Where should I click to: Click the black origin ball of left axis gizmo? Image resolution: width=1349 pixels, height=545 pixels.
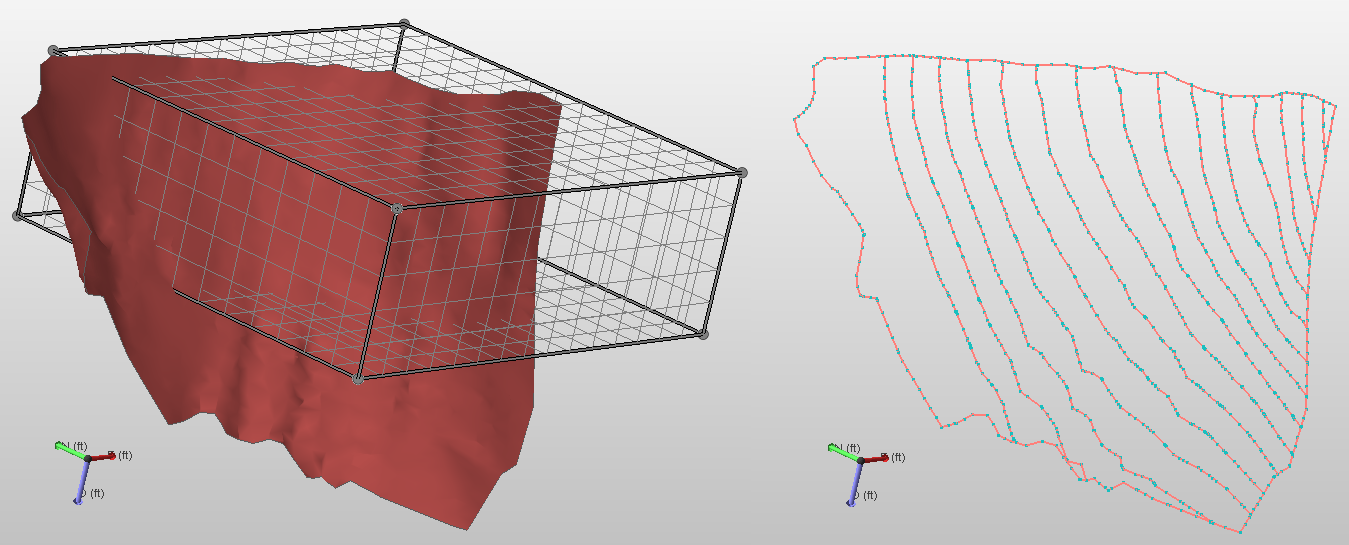pos(88,459)
